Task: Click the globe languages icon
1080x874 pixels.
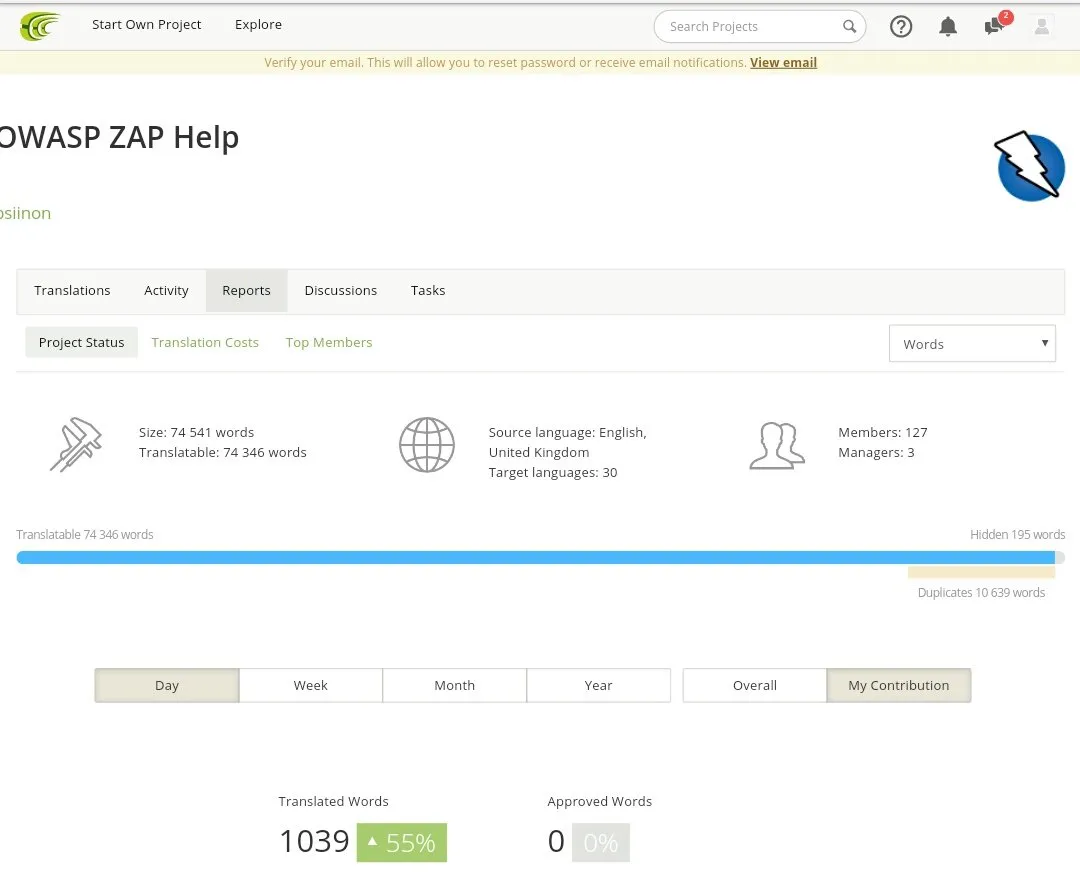Action: coord(427,444)
